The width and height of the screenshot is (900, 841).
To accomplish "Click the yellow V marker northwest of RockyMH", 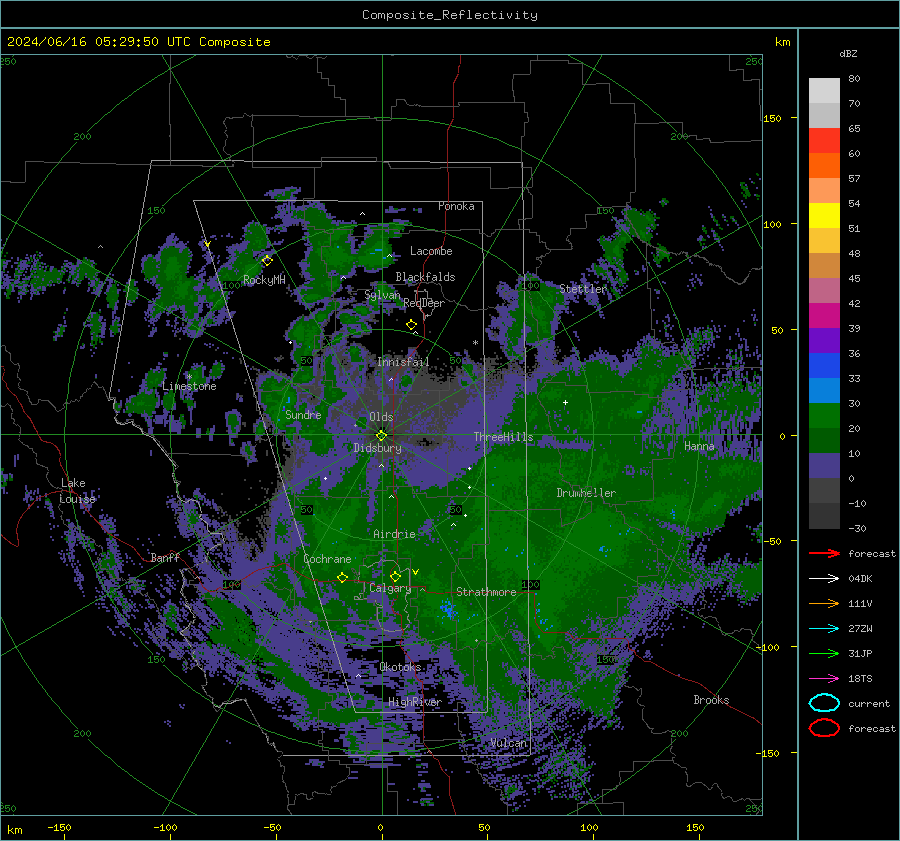I will tap(208, 244).
